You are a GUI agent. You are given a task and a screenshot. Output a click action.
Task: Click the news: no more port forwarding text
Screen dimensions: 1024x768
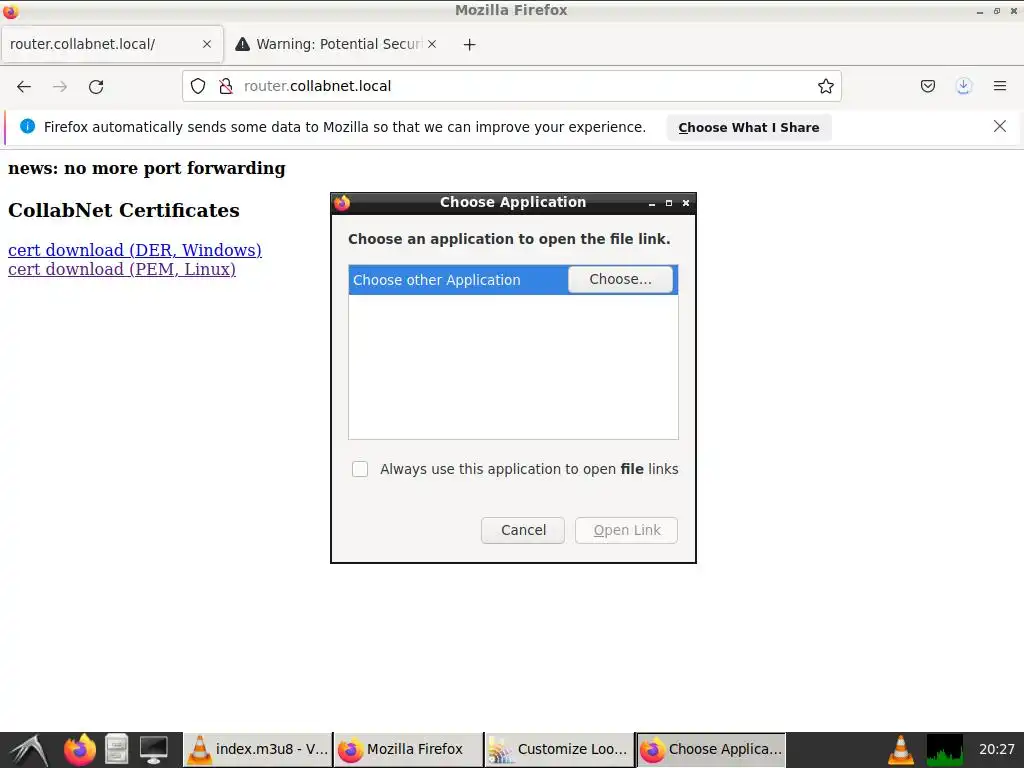coord(147,168)
